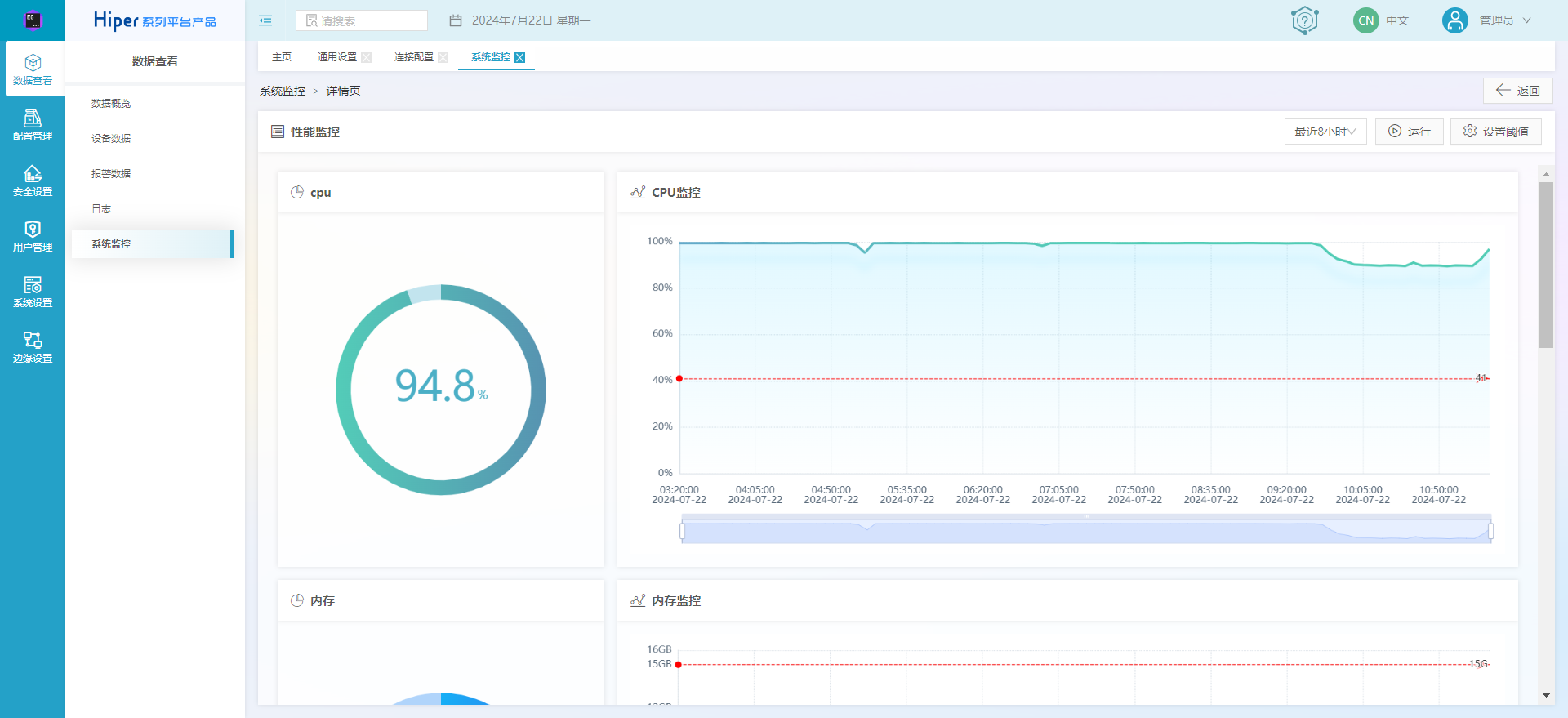Click the 管理员 user avatar icon

[1455, 20]
